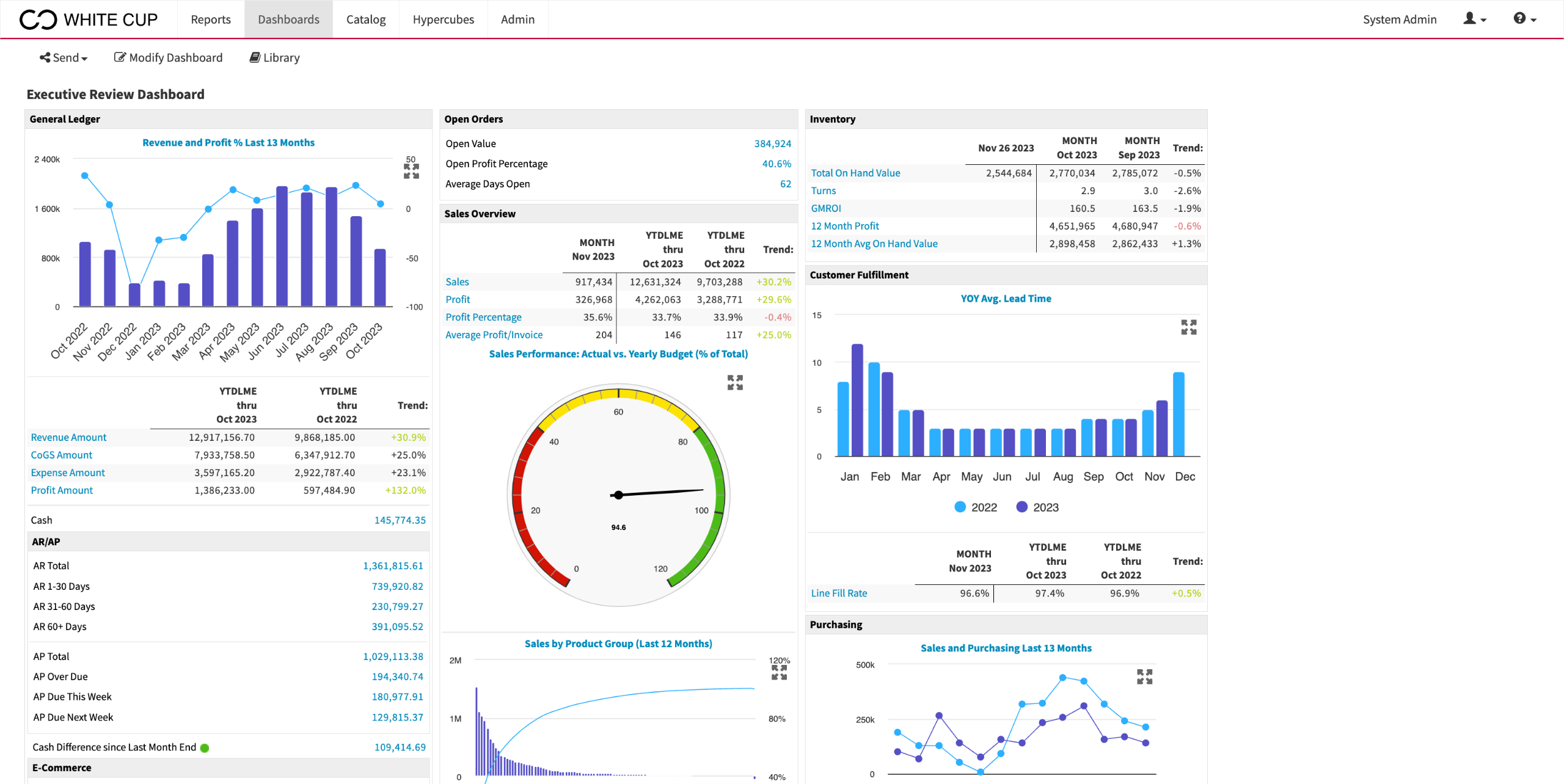The image size is (1564, 784).
Task: Click the Open Value figure 384,924
Action: (x=772, y=143)
